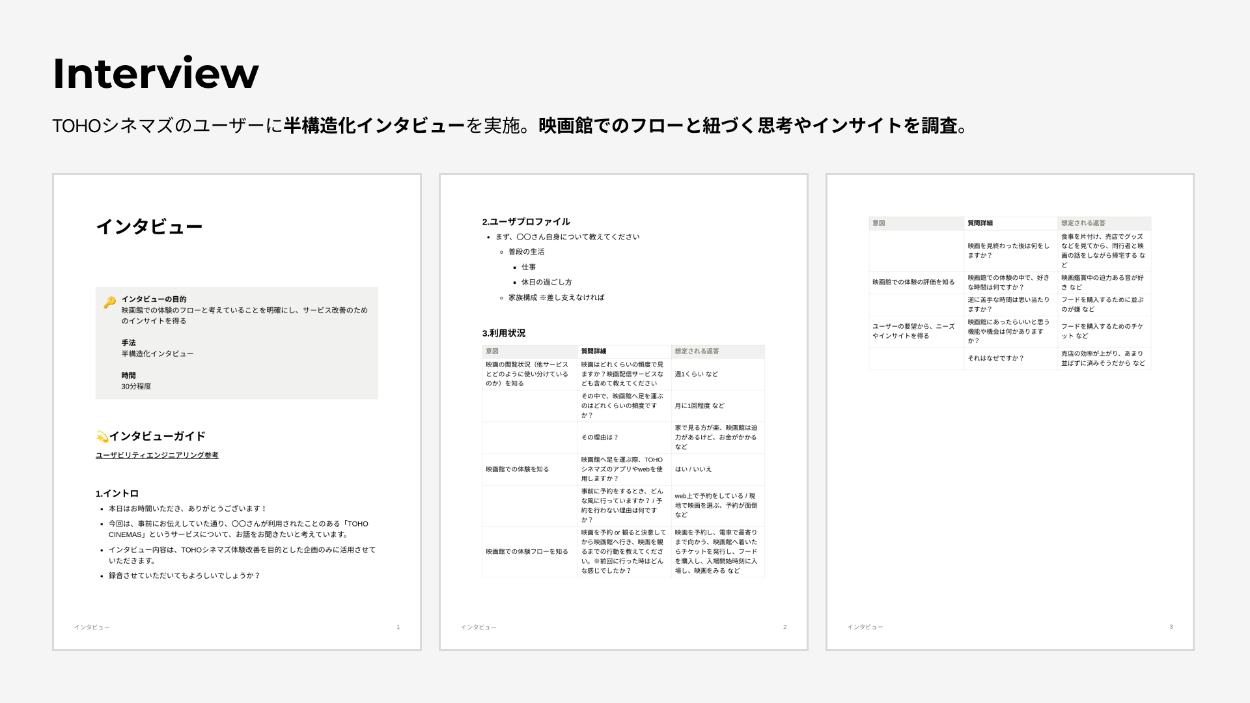This screenshot has width=1250, height=703.
Task: Click the 手法 label in the callout box
Action: 128,342
